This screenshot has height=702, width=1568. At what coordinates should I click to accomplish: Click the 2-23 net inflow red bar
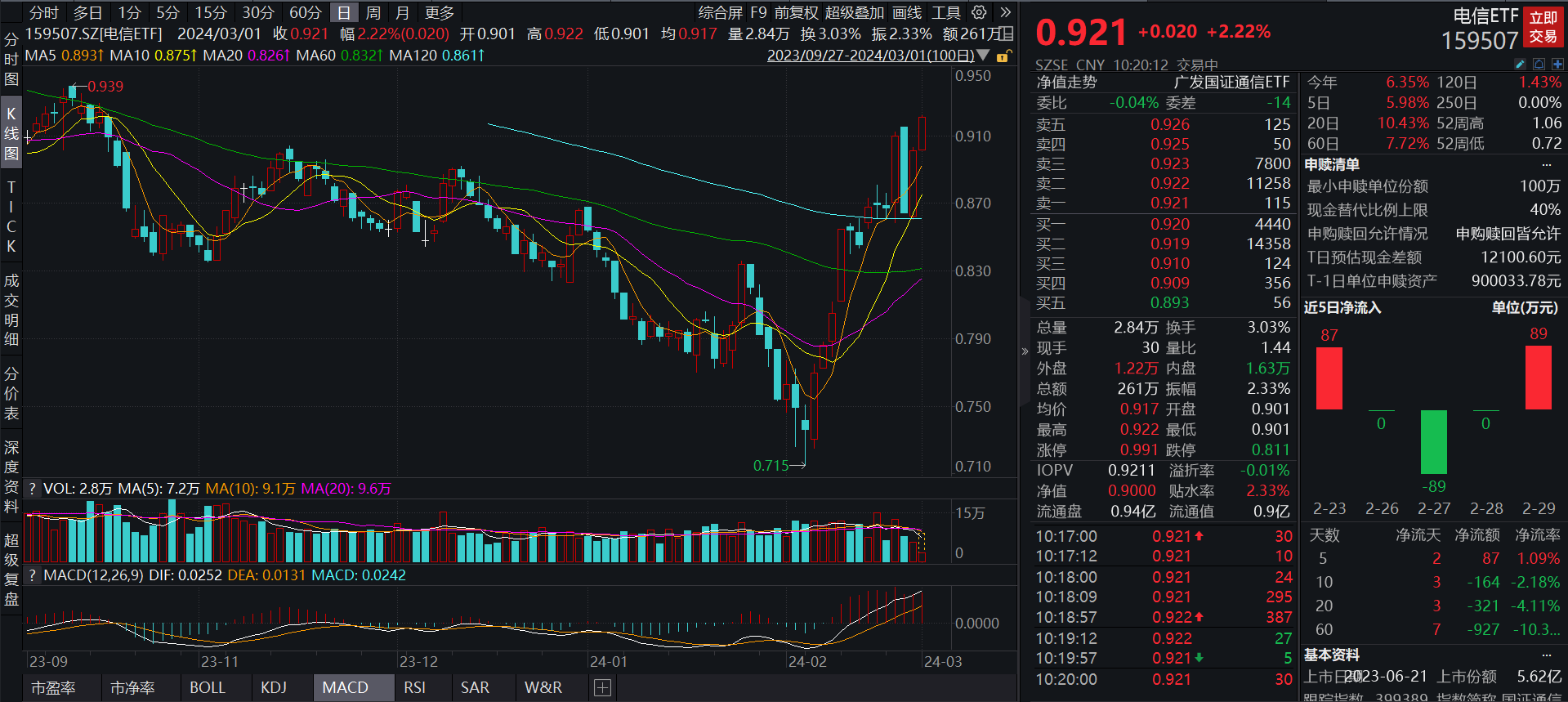click(x=1329, y=378)
